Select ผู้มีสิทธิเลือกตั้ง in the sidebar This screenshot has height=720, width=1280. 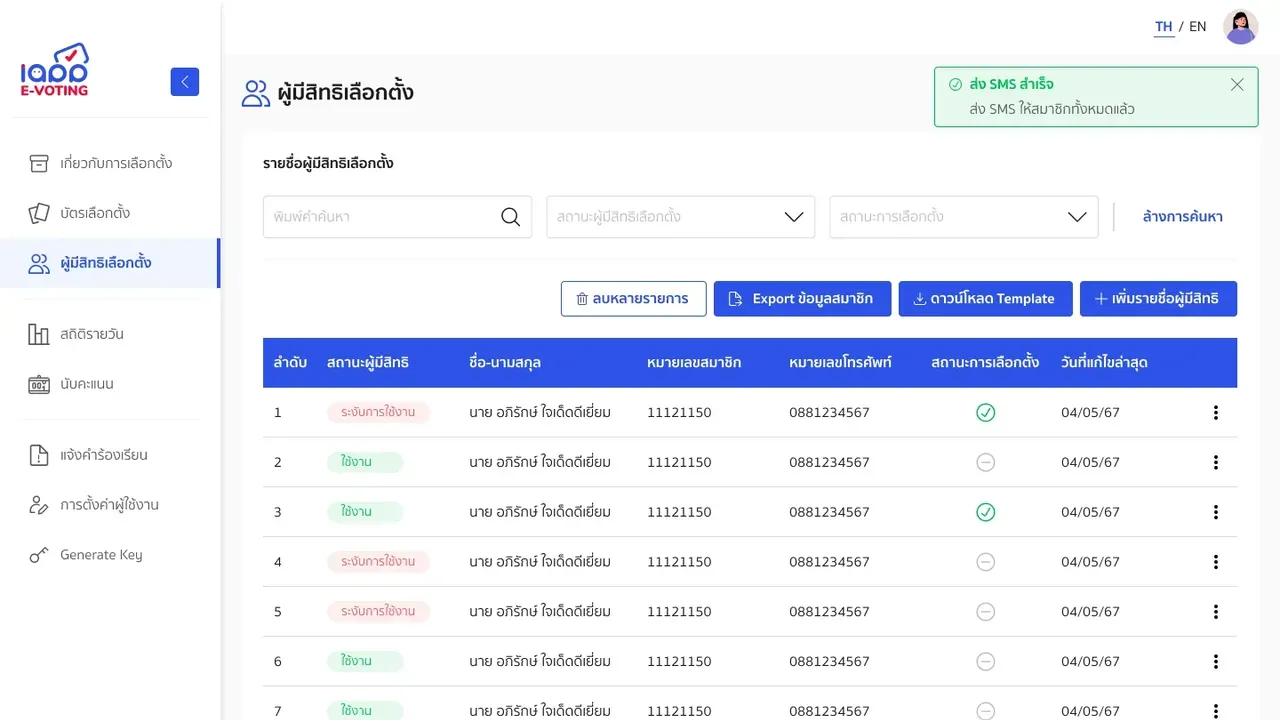tap(110, 263)
